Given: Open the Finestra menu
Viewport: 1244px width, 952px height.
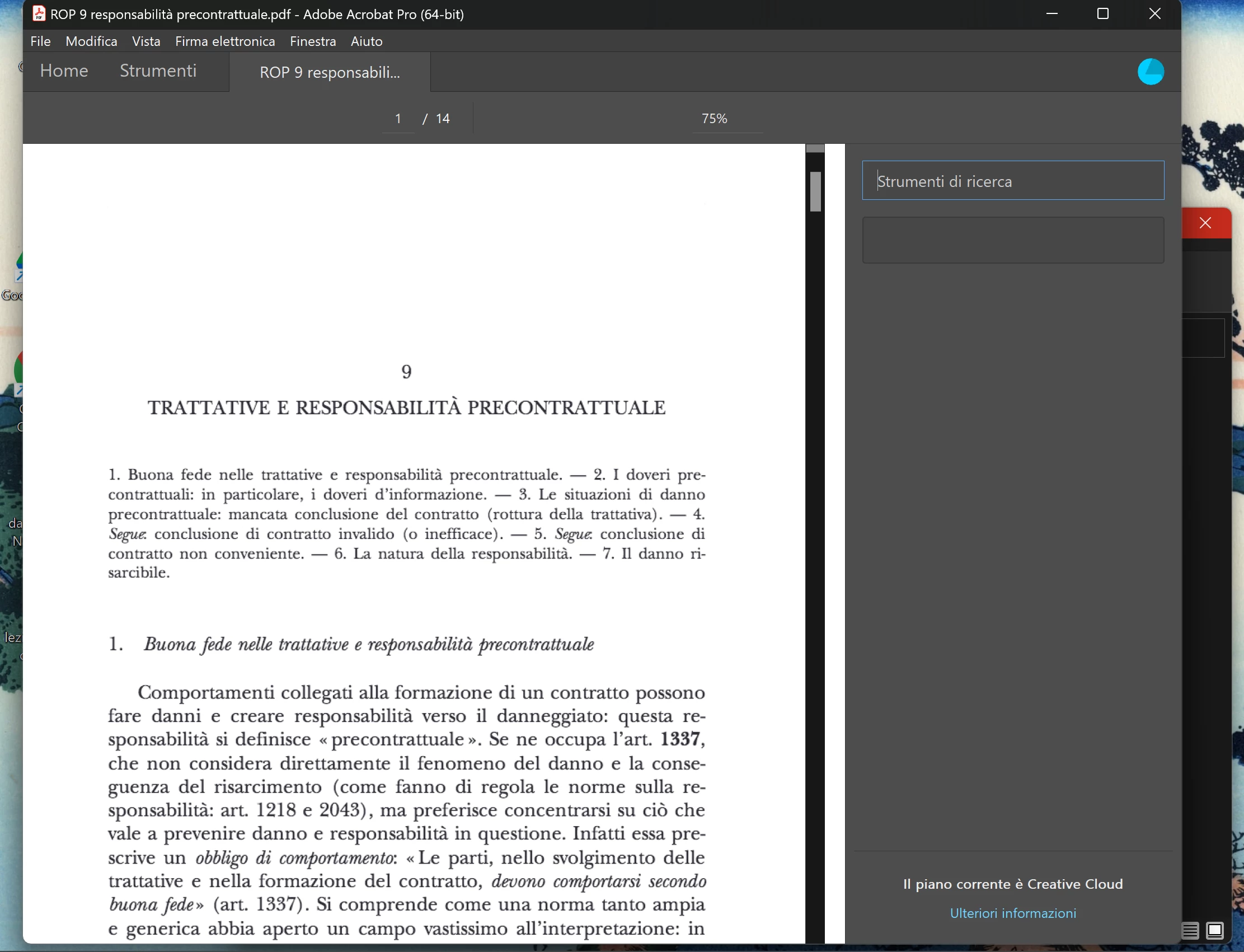Looking at the screenshot, I should point(313,41).
